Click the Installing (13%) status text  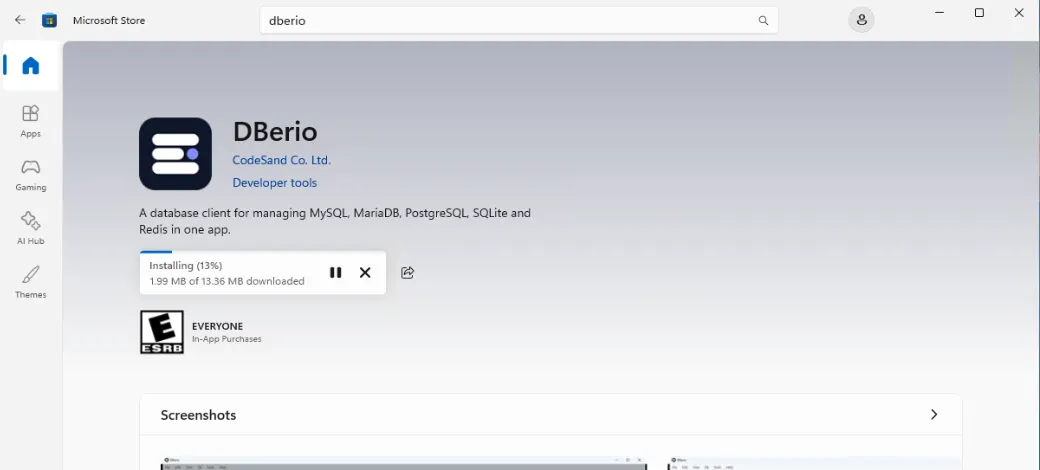[x=186, y=266]
